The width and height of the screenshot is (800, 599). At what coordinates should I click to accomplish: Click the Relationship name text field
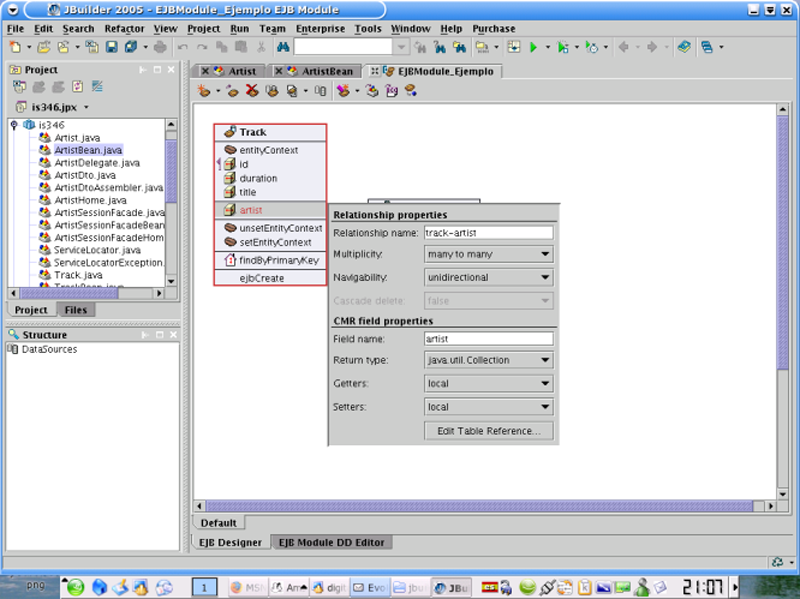(488, 232)
